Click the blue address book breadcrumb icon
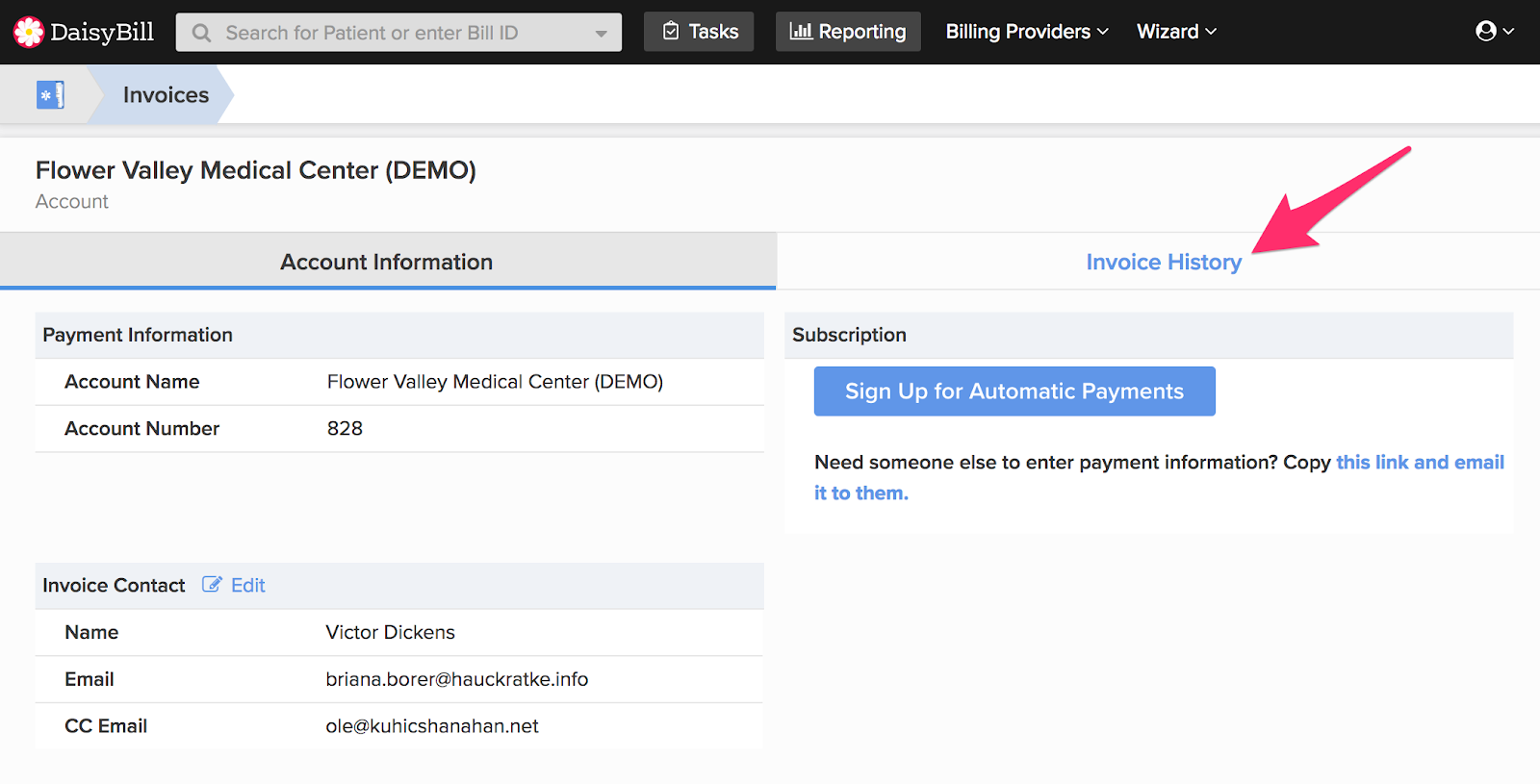Viewport: 1540px width, 784px height. coord(50,94)
